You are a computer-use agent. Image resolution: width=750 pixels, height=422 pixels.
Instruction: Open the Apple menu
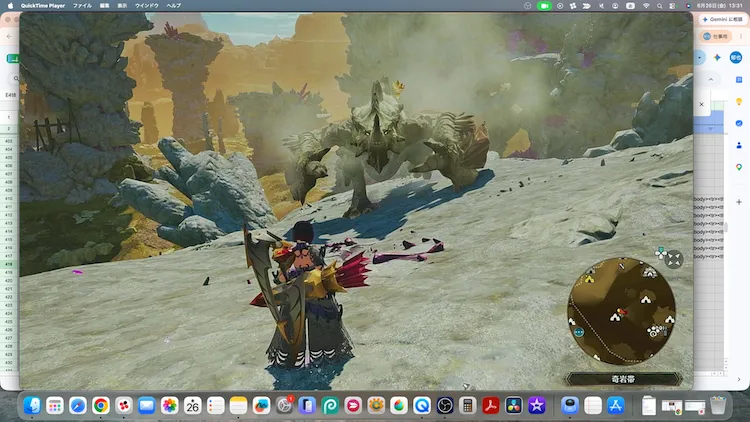(x=11, y=6)
